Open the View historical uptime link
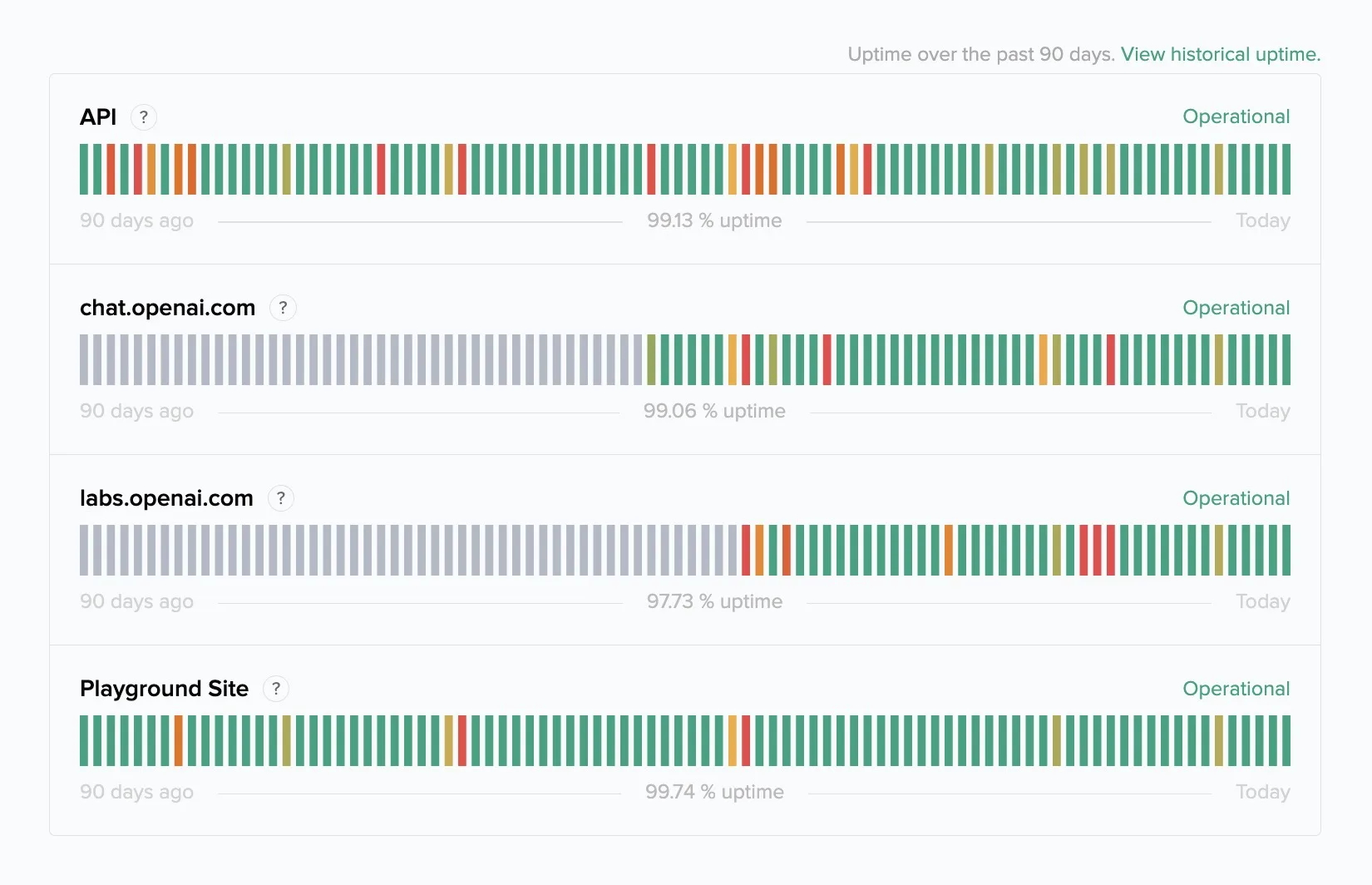Screen dimensions: 1372x885 click(x=1220, y=54)
